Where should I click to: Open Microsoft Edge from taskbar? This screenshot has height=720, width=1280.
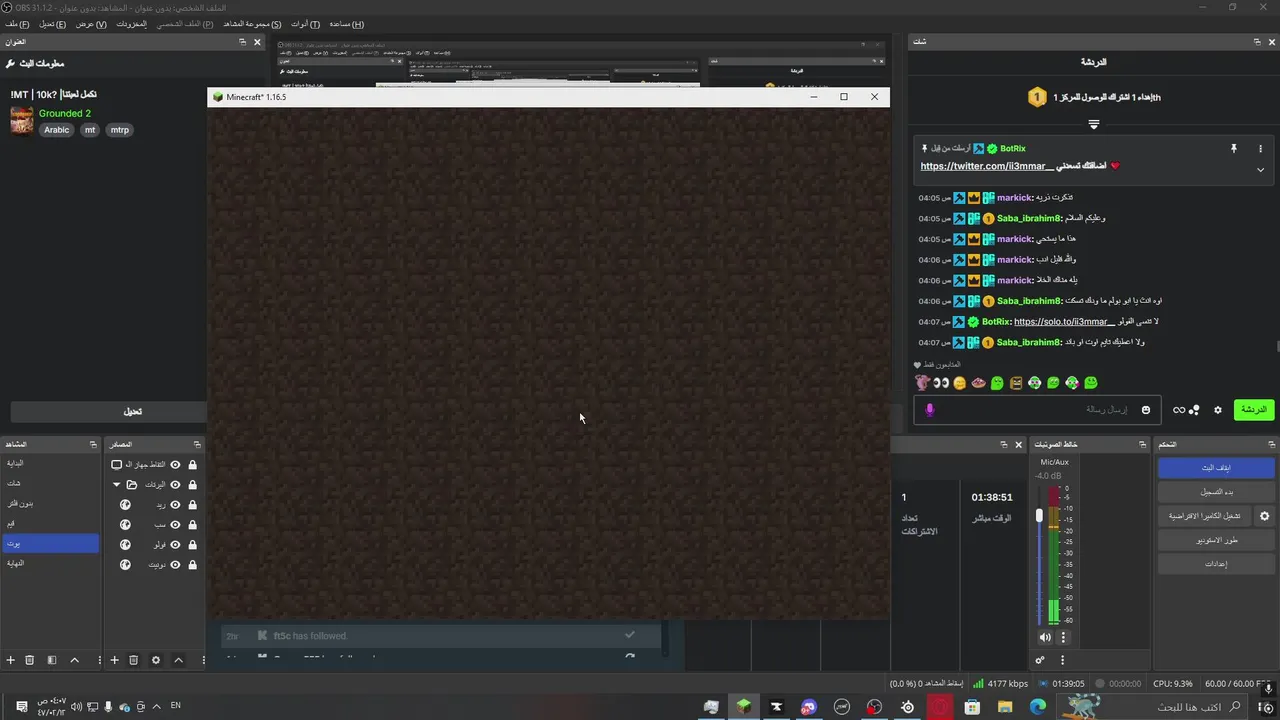pyautogui.click(x=1037, y=706)
